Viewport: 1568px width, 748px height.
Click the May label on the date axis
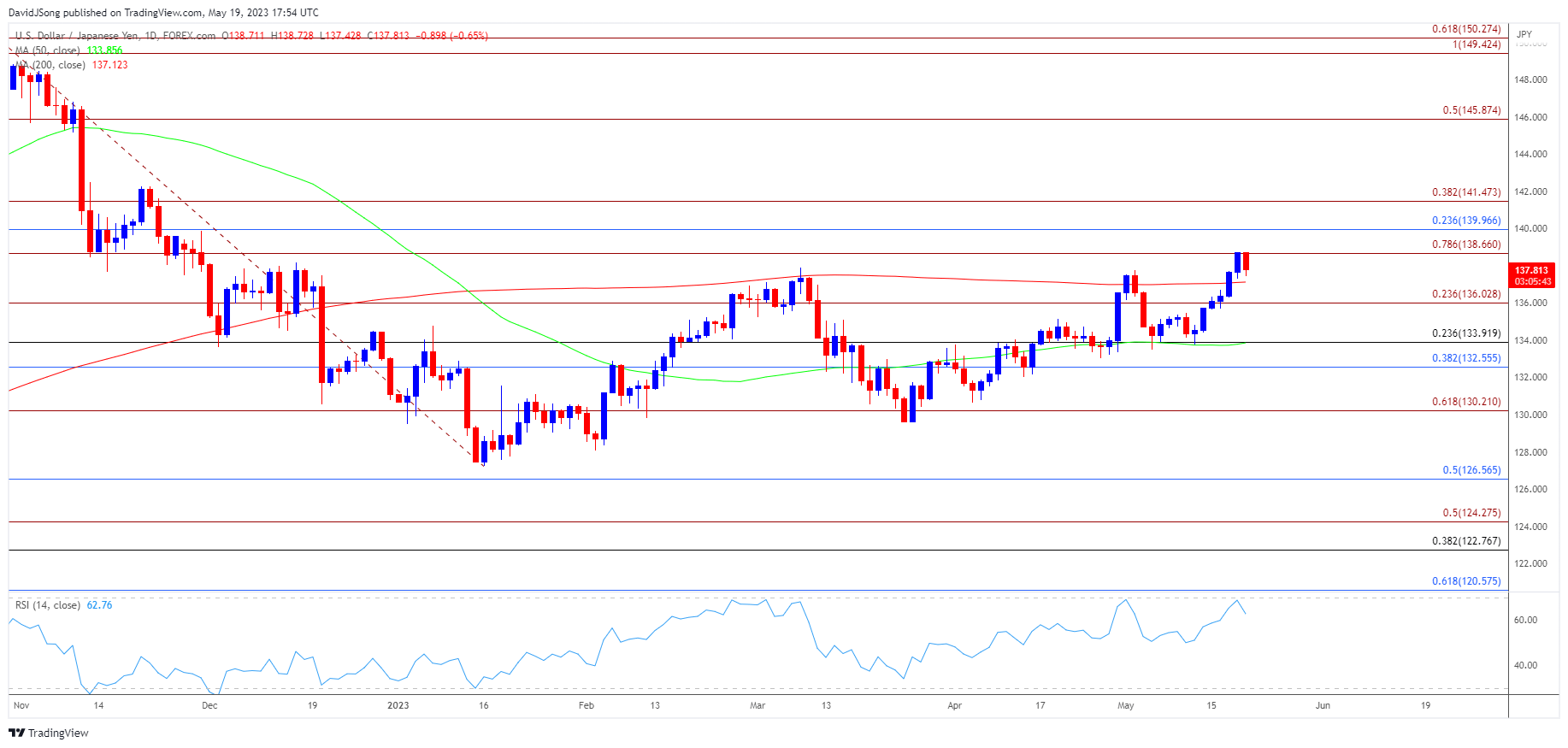[x=1125, y=705]
